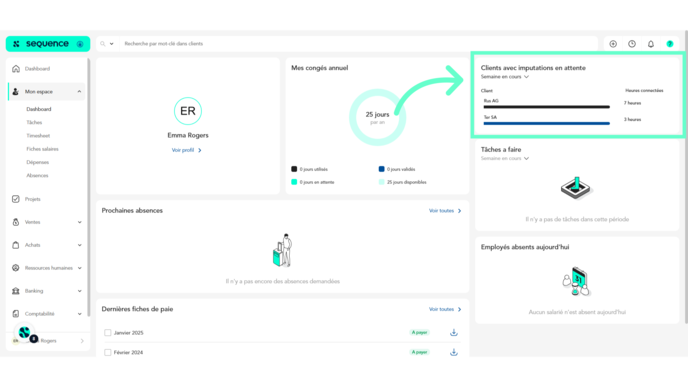
Task: Click the Emma Rogers name text
Action: 188,135
